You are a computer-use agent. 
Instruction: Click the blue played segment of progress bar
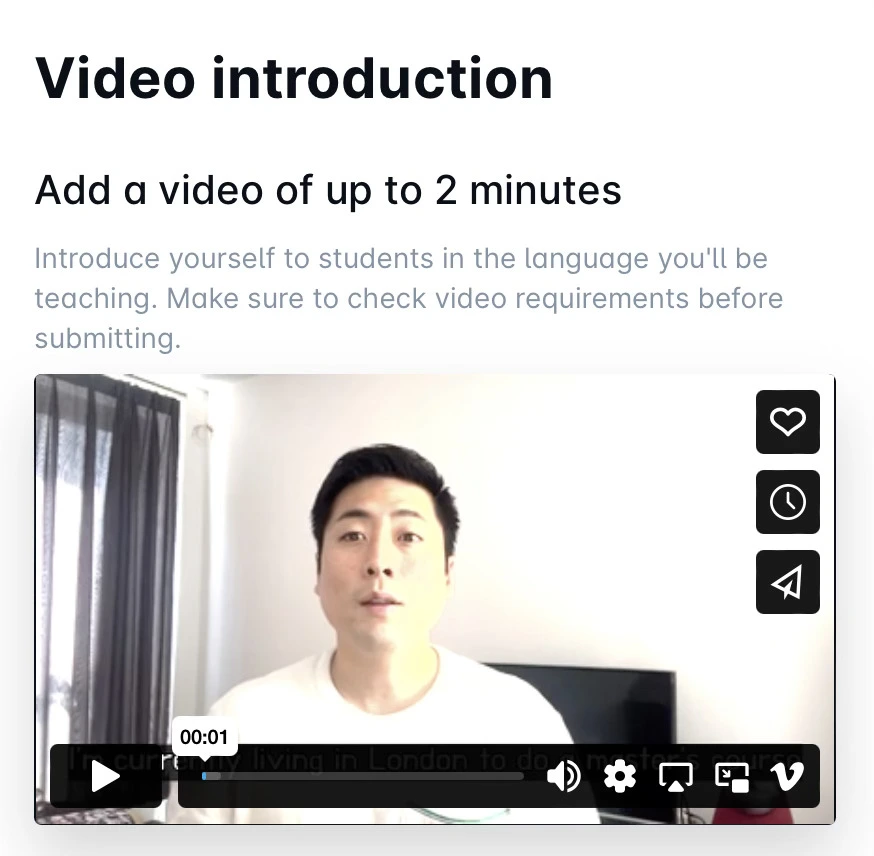point(204,776)
